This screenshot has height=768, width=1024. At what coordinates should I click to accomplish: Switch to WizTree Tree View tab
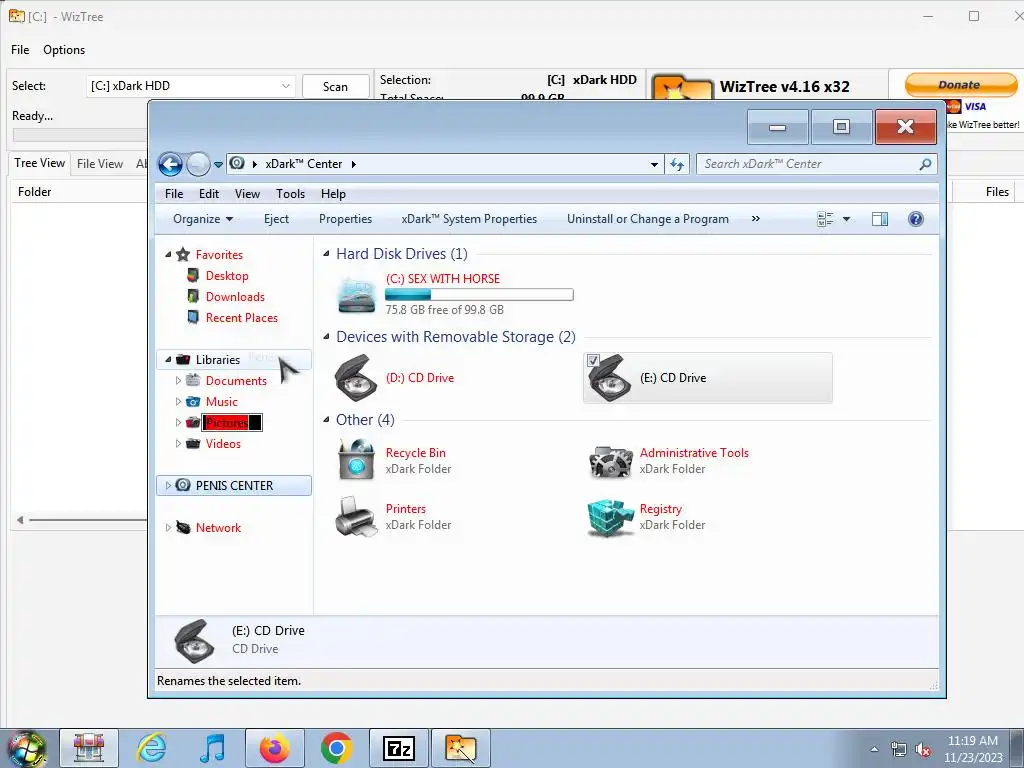pos(40,163)
